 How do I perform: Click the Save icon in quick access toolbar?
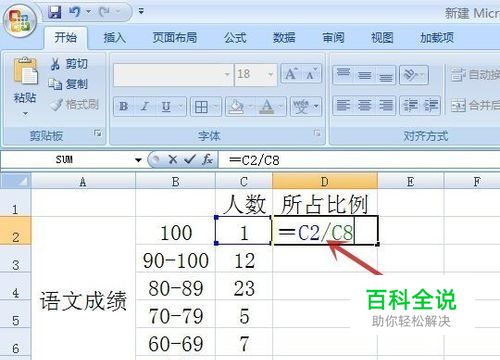click(55, 12)
